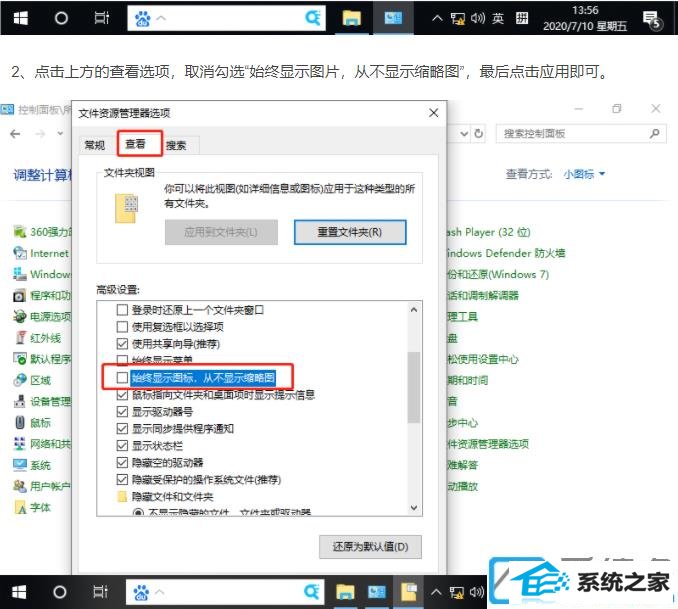The height and width of the screenshot is (609, 678).
Task: Uncheck 隐藏空的驱动器
Action: pyautogui.click(x=122, y=463)
